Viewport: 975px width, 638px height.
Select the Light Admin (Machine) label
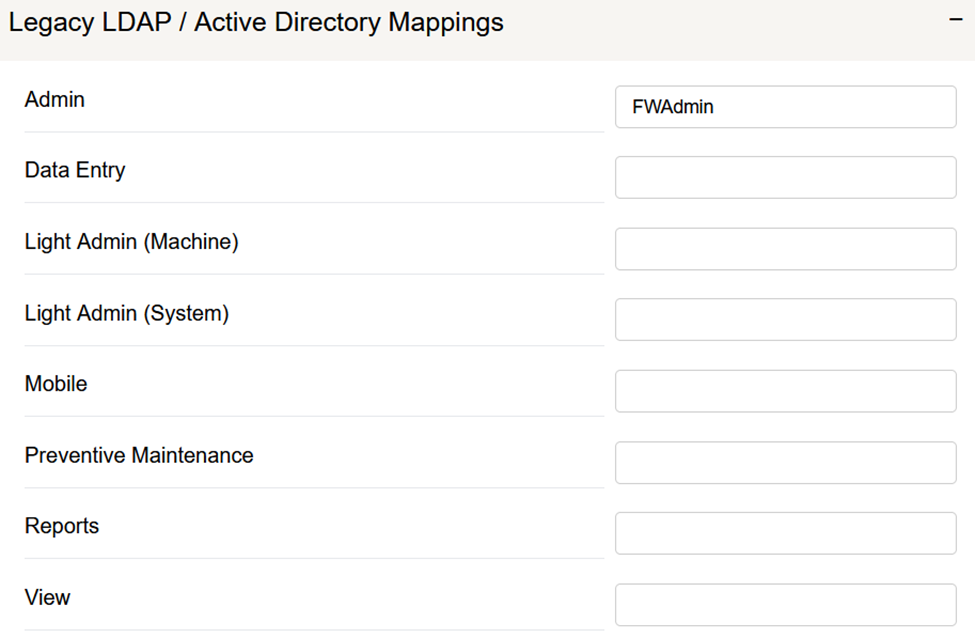pyautogui.click(x=131, y=242)
